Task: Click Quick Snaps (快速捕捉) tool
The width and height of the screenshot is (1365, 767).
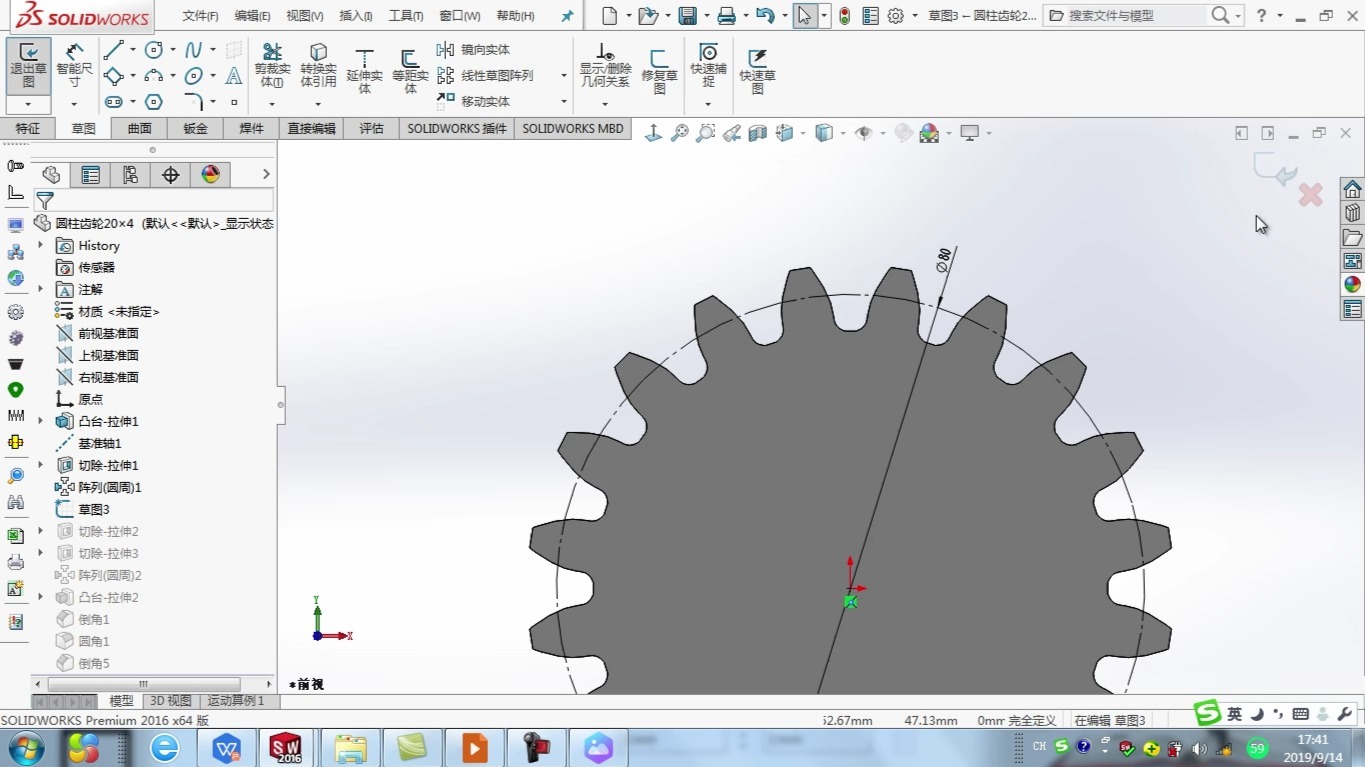Action: (x=708, y=66)
